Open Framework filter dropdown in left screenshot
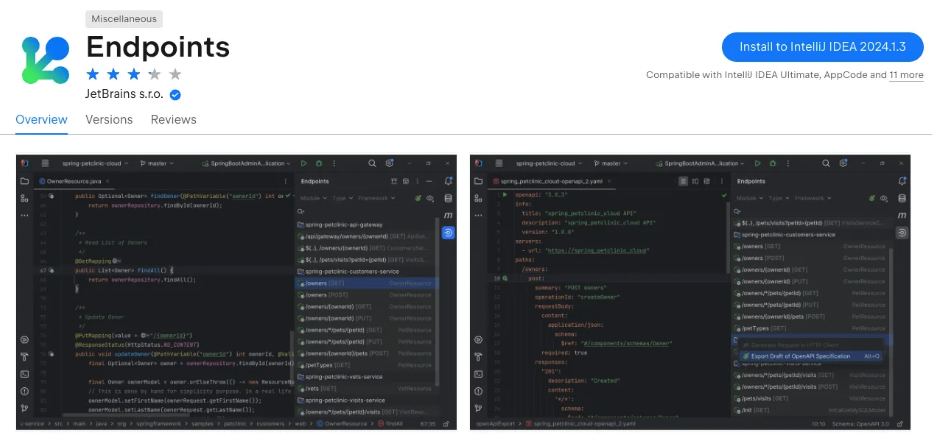Viewport: 932px width, 444px height. point(377,198)
